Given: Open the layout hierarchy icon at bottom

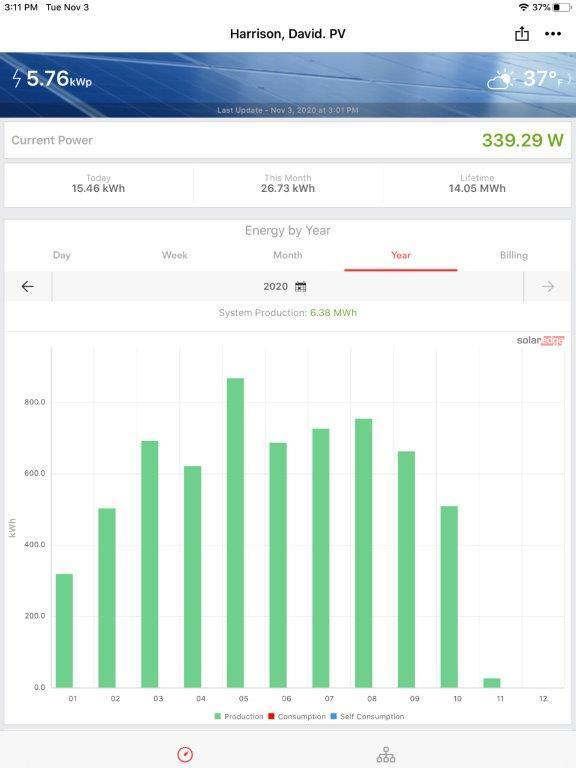Looking at the screenshot, I should click(386, 755).
